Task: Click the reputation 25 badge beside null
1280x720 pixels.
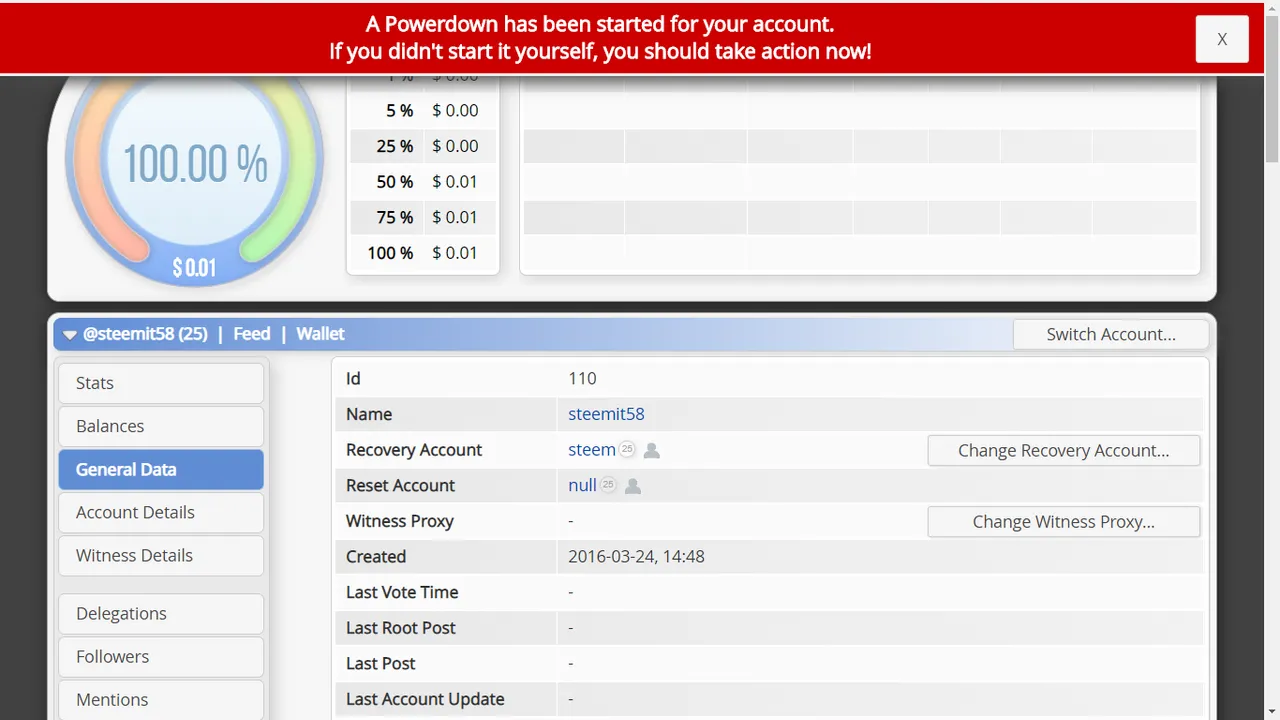Action: click(608, 485)
